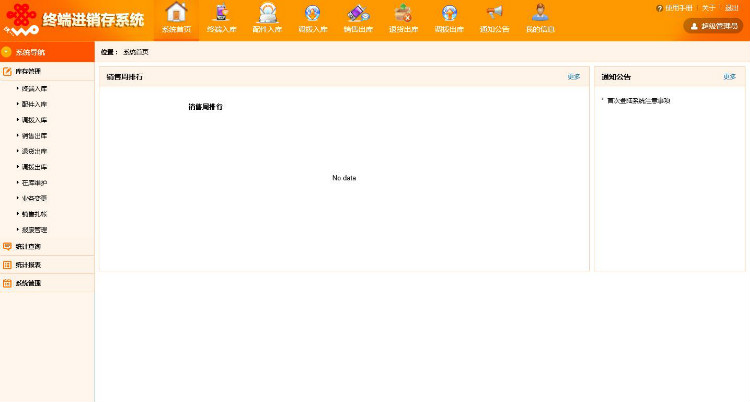750x402 pixels.
Task: Select 销售扎帐 in the sidebar tree
Action: [34, 213]
